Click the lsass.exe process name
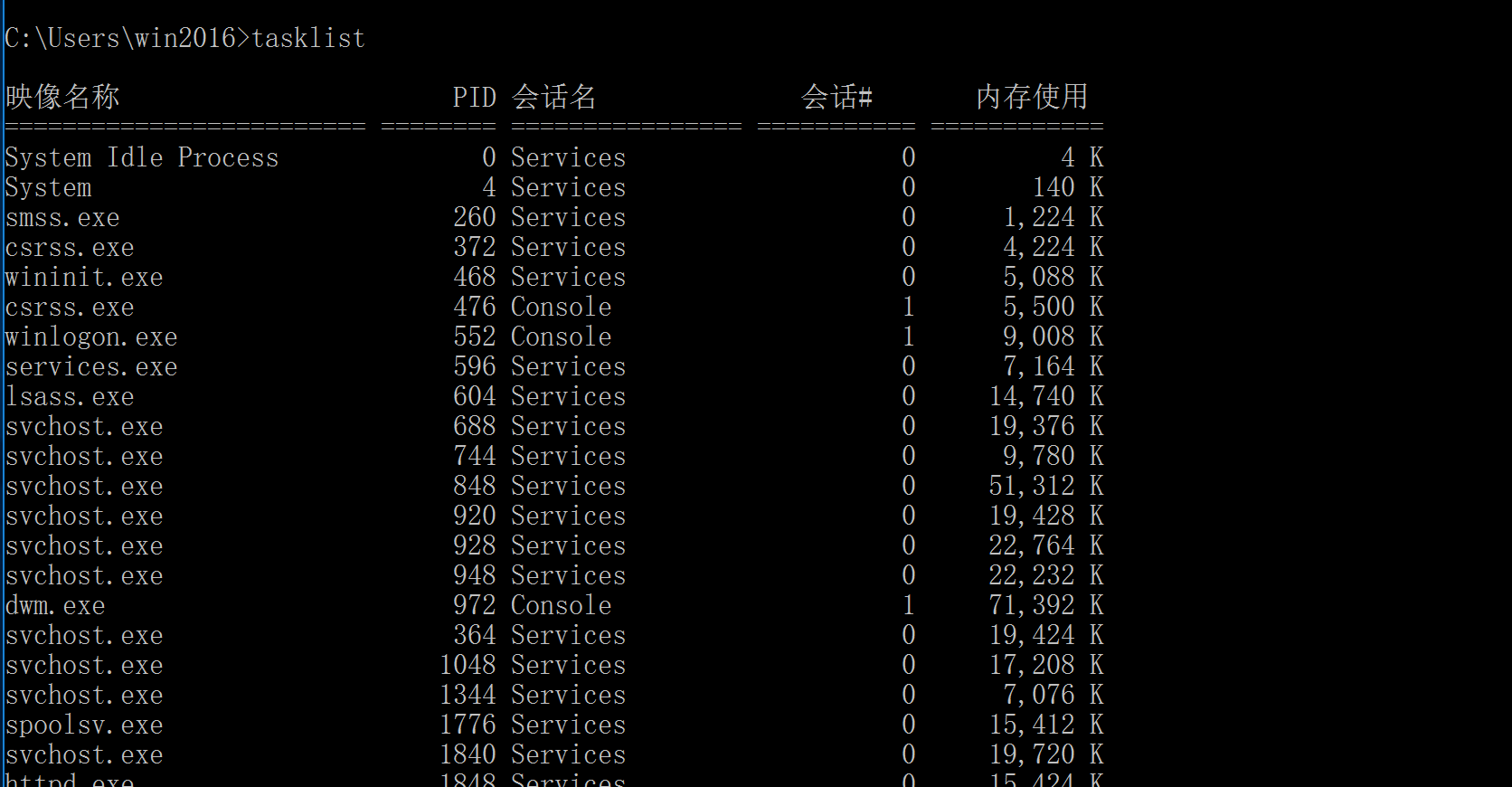 (x=70, y=397)
